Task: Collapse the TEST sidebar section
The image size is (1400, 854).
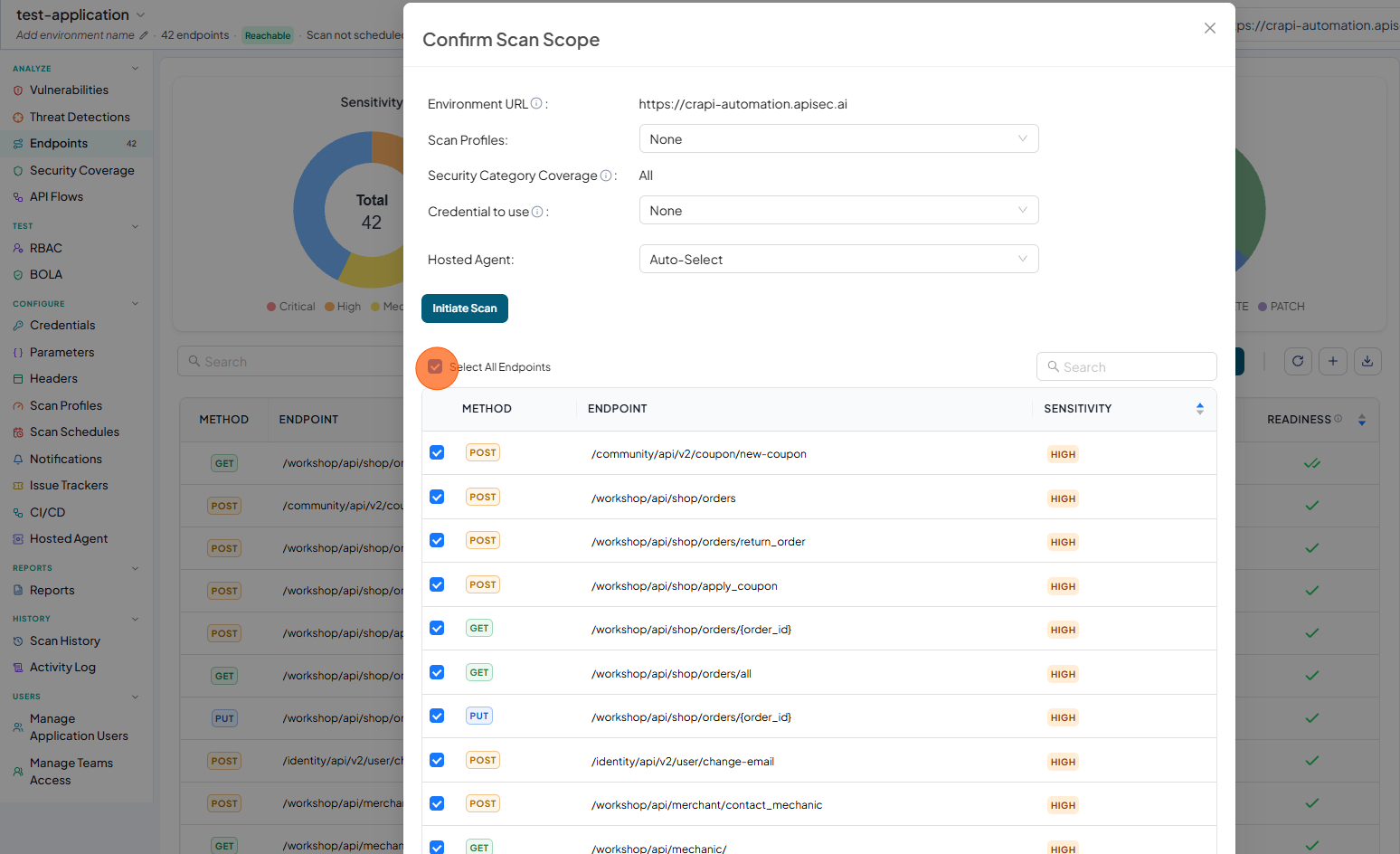Action: (135, 226)
